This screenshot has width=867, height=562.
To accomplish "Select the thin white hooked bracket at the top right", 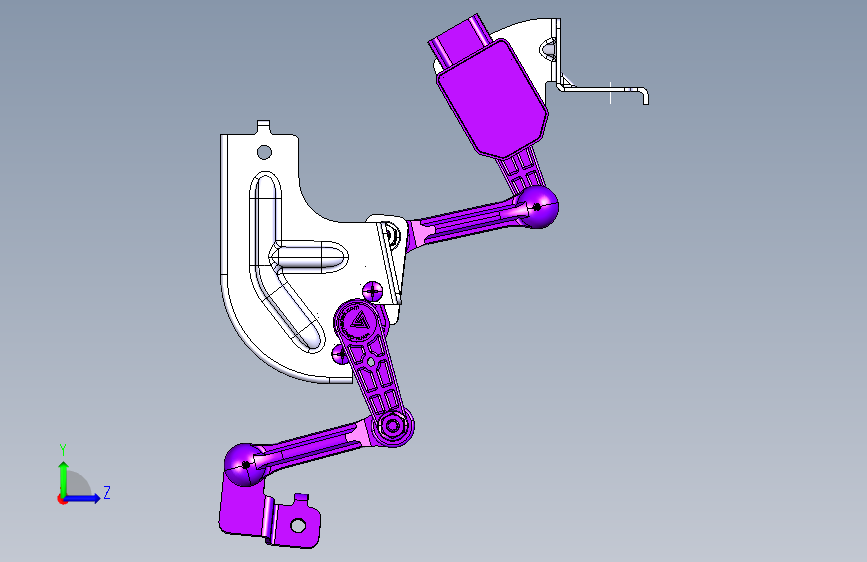I will point(603,91).
